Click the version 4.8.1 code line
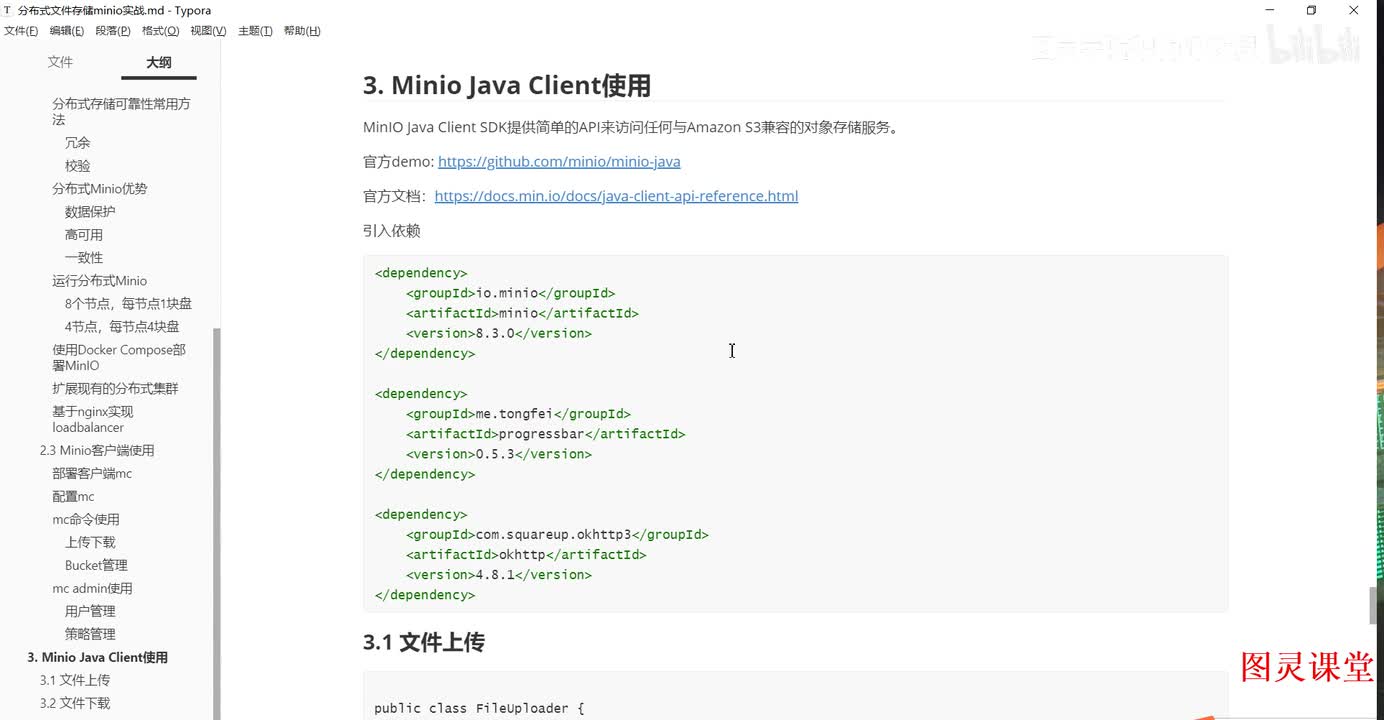The height and width of the screenshot is (720, 1384). 499,575
